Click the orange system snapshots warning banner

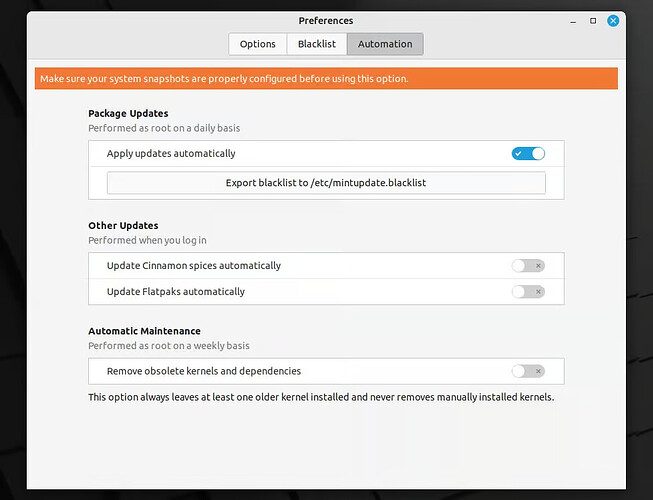pos(326,78)
